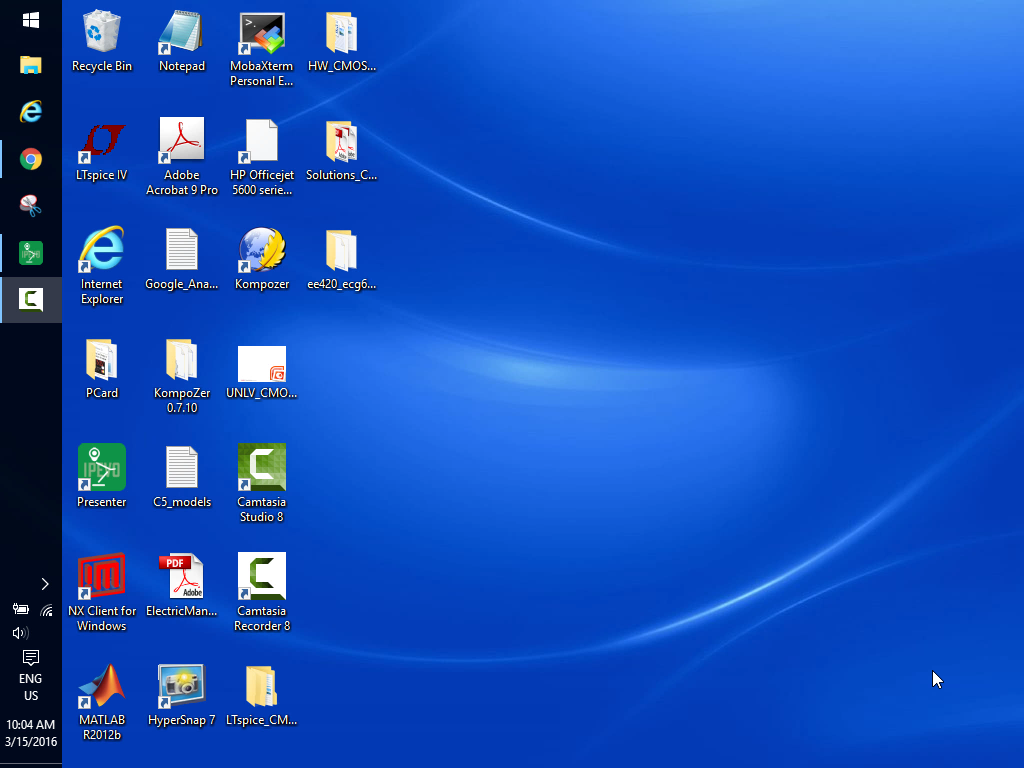Viewport: 1024px width, 768px height.
Task: Select the ElectricMan PDF file
Action: pyautogui.click(x=182, y=577)
